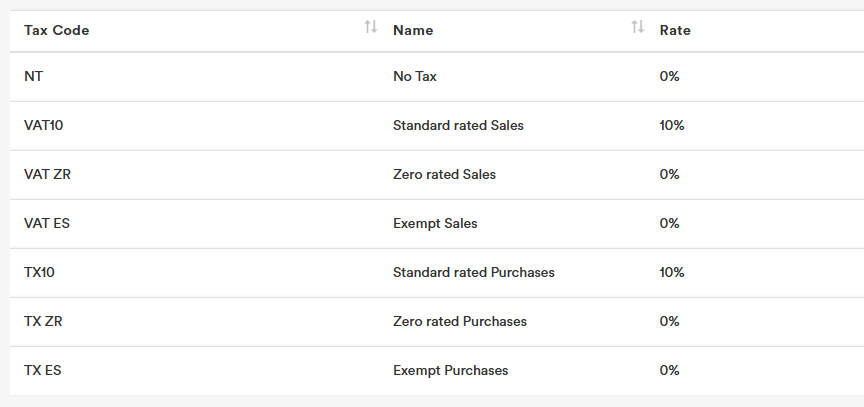Select the TX10 tax code
Screen dimensions: 864x407
pyautogui.click(x=41, y=272)
